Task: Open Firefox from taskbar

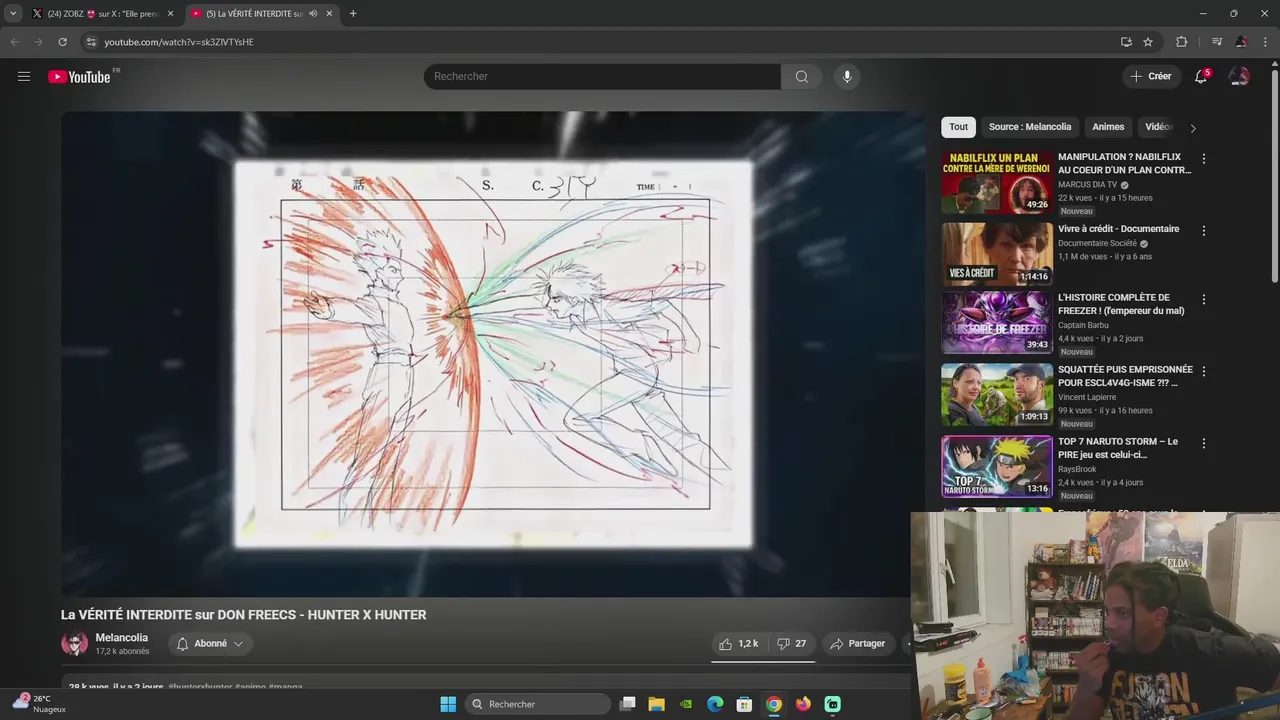Action: point(803,704)
